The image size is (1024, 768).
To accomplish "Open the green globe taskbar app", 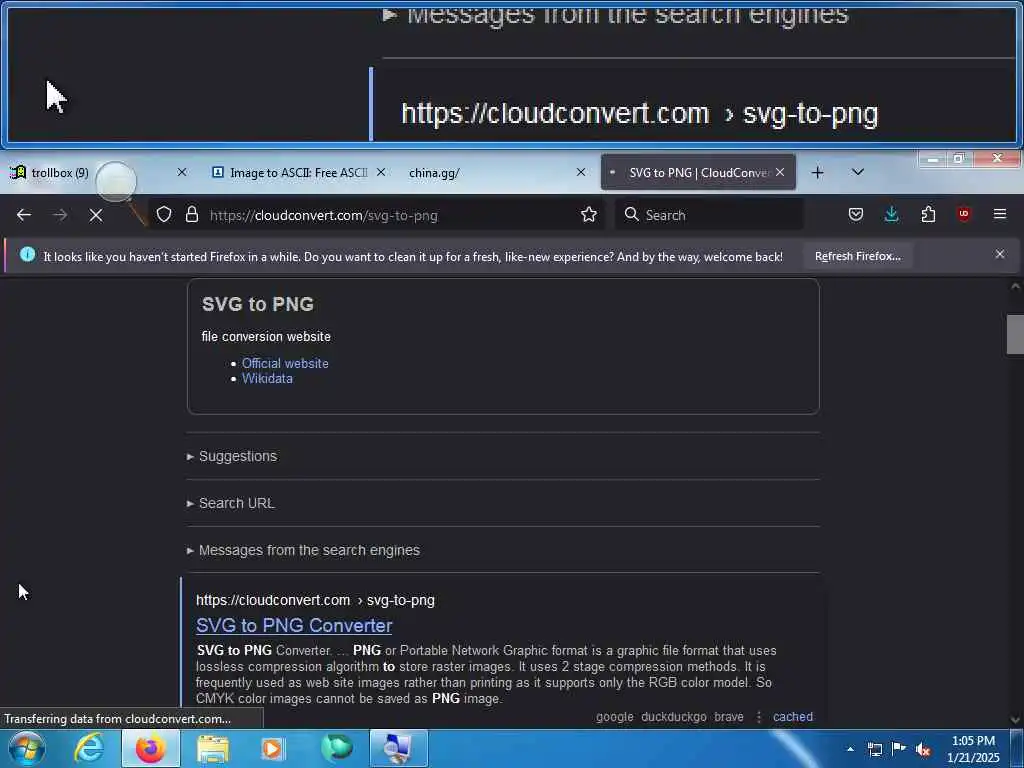I will 336,748.
